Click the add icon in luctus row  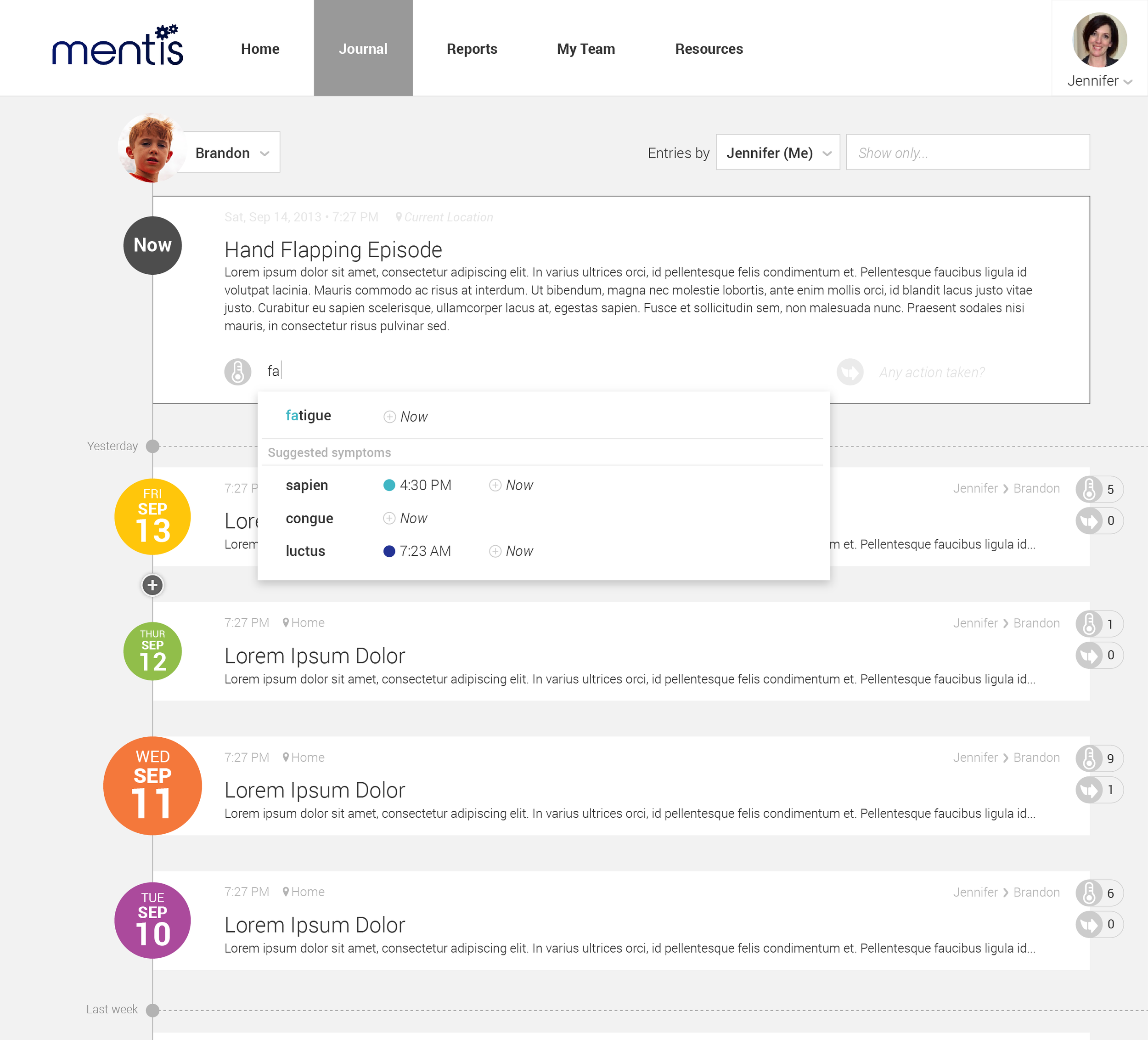495,551
